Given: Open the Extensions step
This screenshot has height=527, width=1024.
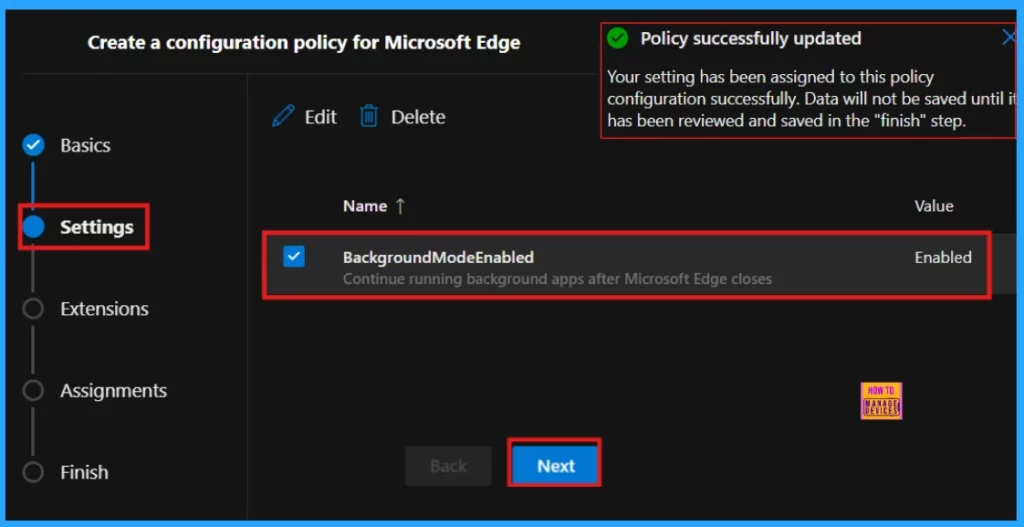Looking at the screenshot, I should 104,309.
